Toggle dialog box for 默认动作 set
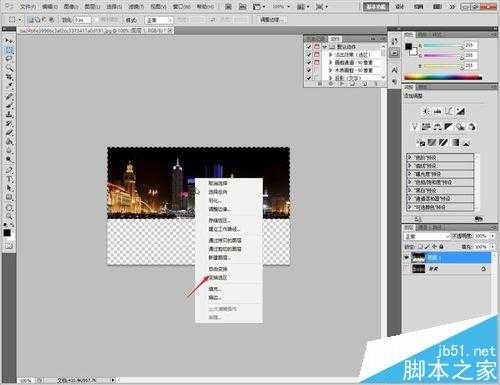The width and height of the screenshot is (500, 385). pos(317,47)
